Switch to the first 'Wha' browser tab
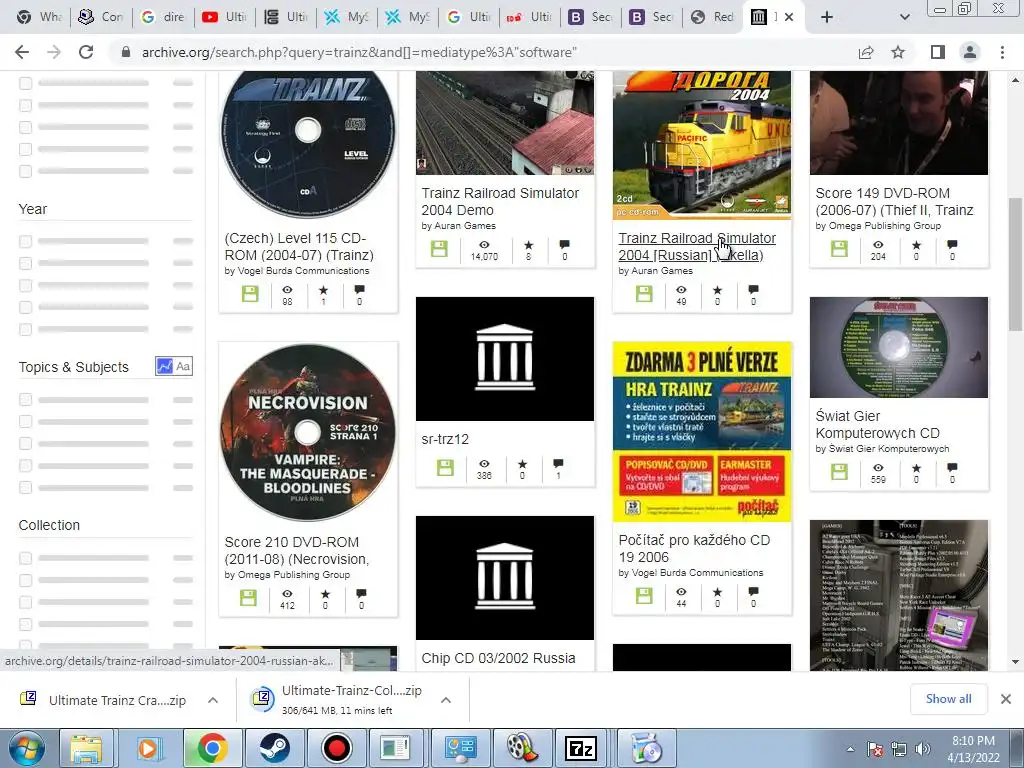This screenshot has height=768, width=1024. (40, 17)
